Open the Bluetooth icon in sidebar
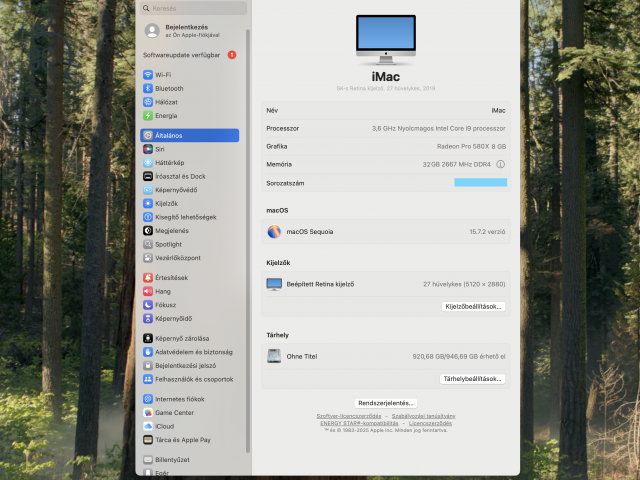 tap(148, 89)
